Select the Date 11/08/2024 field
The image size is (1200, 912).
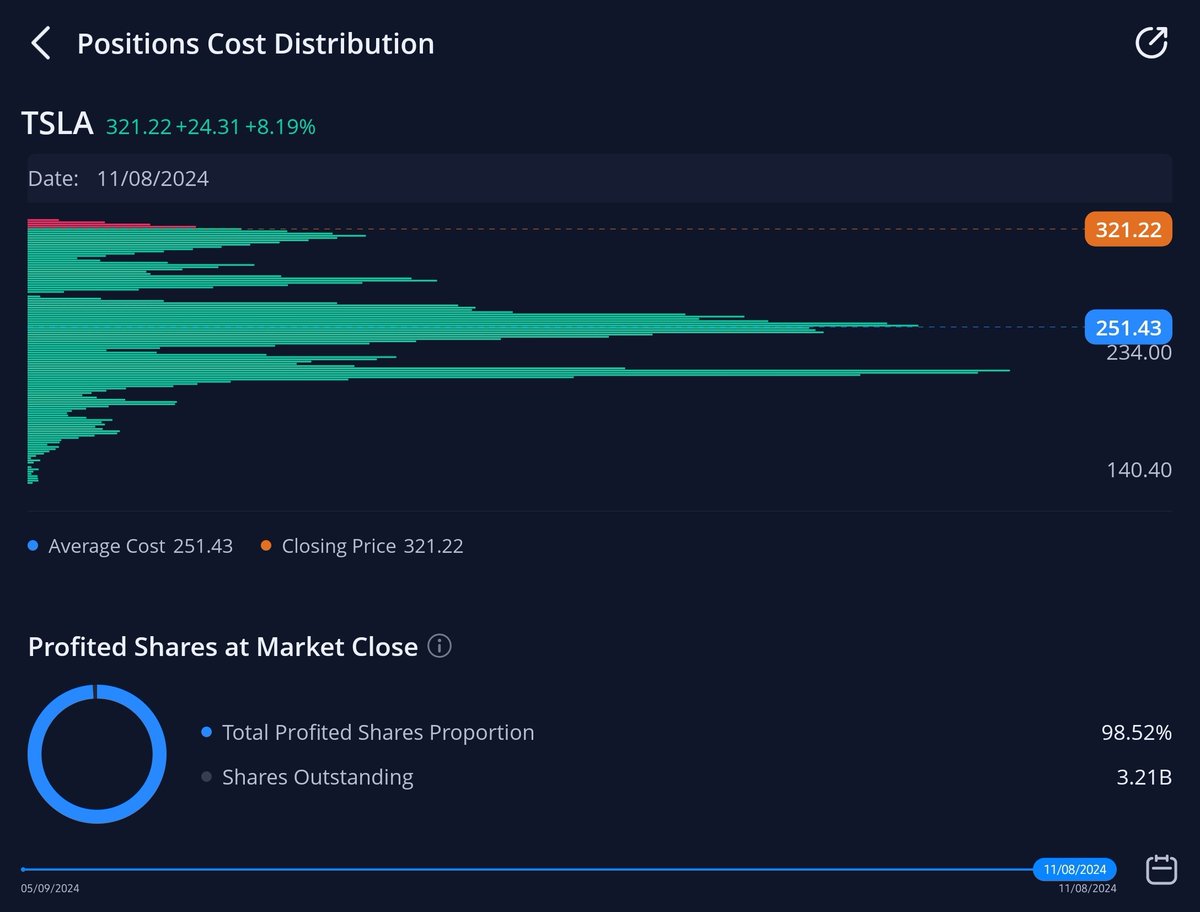coord(599,179)
